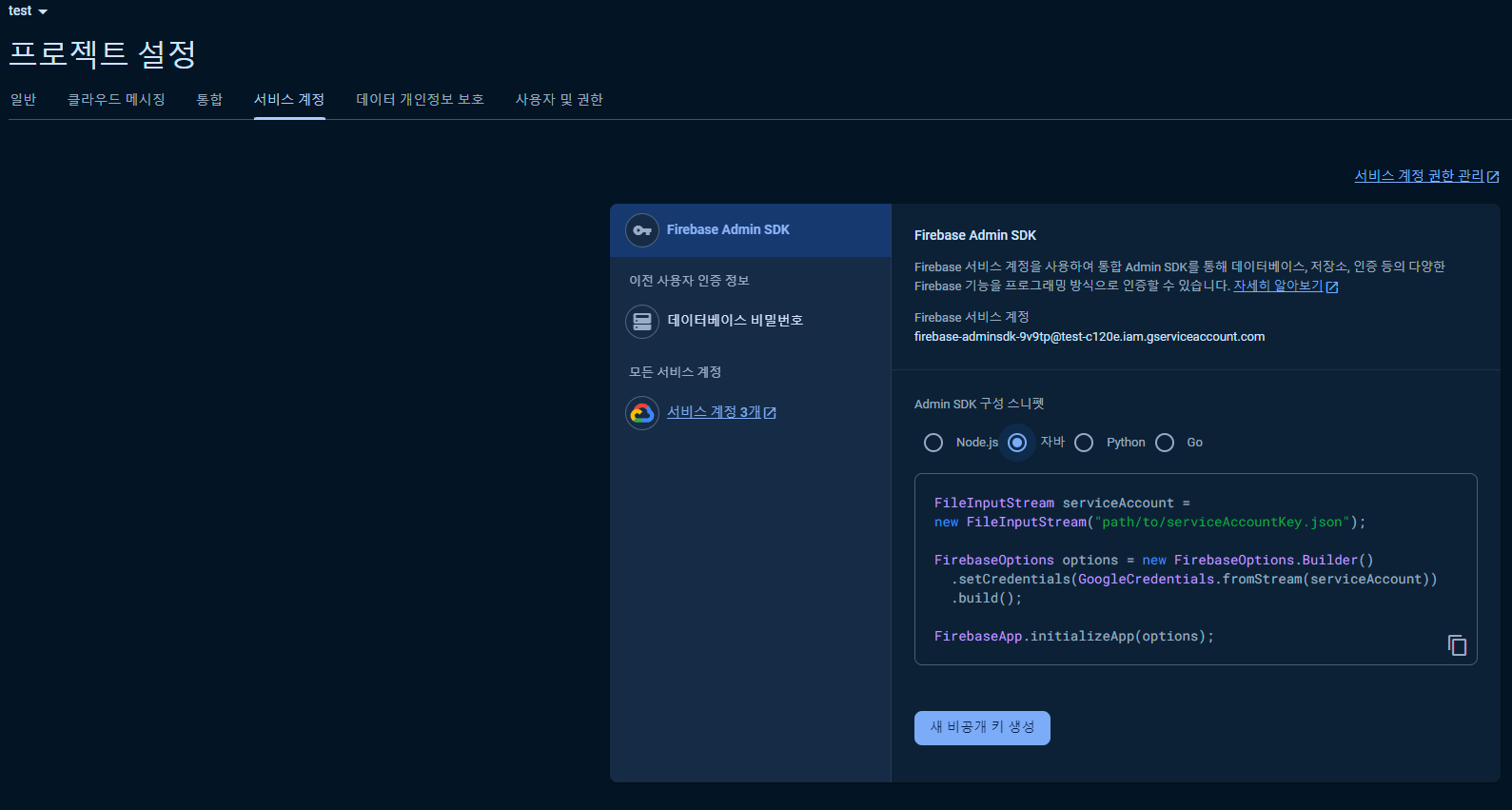Select the Node.js radio button
1512x810 pixels.
pyautogui.click(x=933, y=443)
